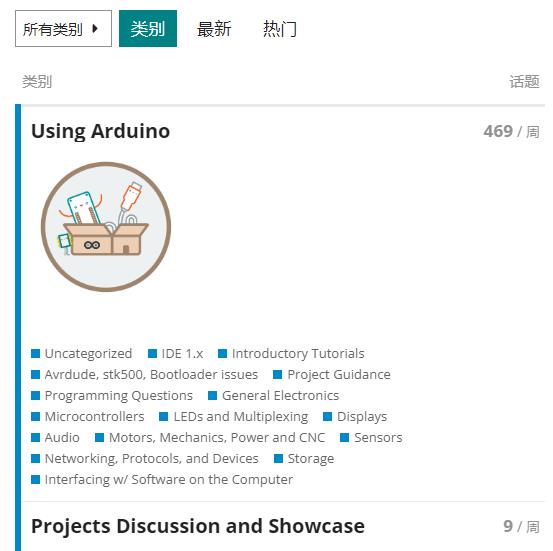Click the Using Arduino box logo image
Screen dimensions: 553x551
106,227
